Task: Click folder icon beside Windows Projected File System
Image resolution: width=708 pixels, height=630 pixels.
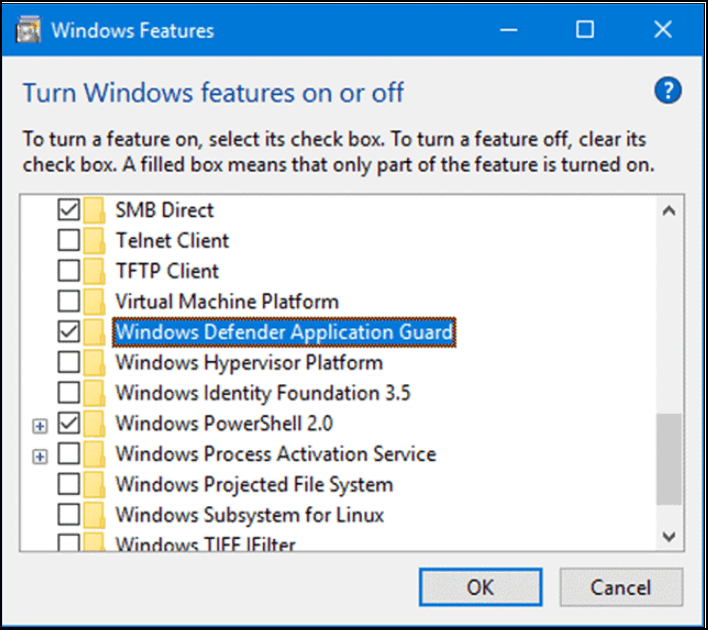Action: [95, 485]
